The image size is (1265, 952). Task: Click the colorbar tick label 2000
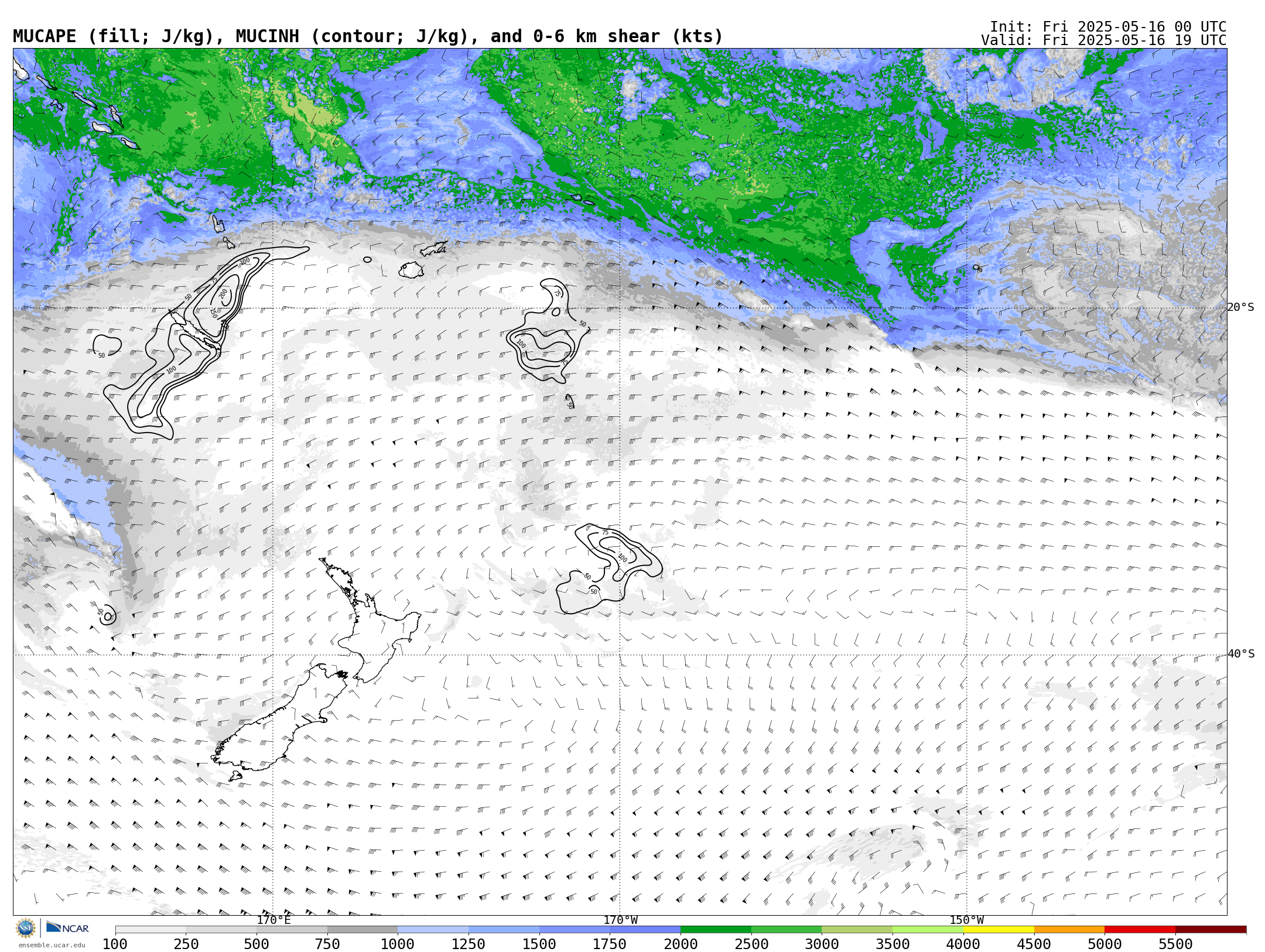681,944
